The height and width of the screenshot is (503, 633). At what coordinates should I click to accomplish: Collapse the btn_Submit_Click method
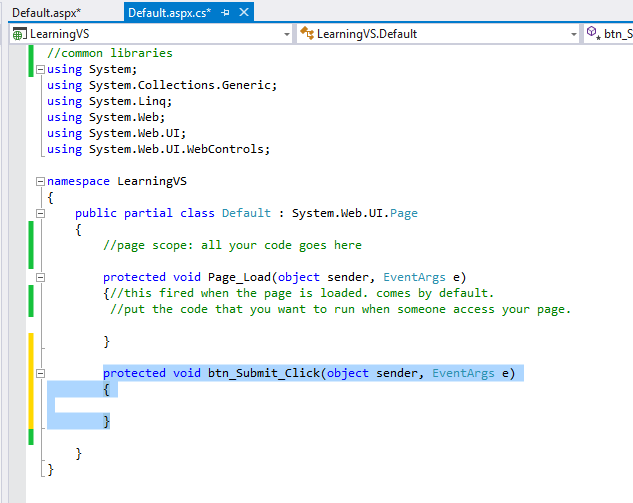pyautogui.click(x=39, y=374)
